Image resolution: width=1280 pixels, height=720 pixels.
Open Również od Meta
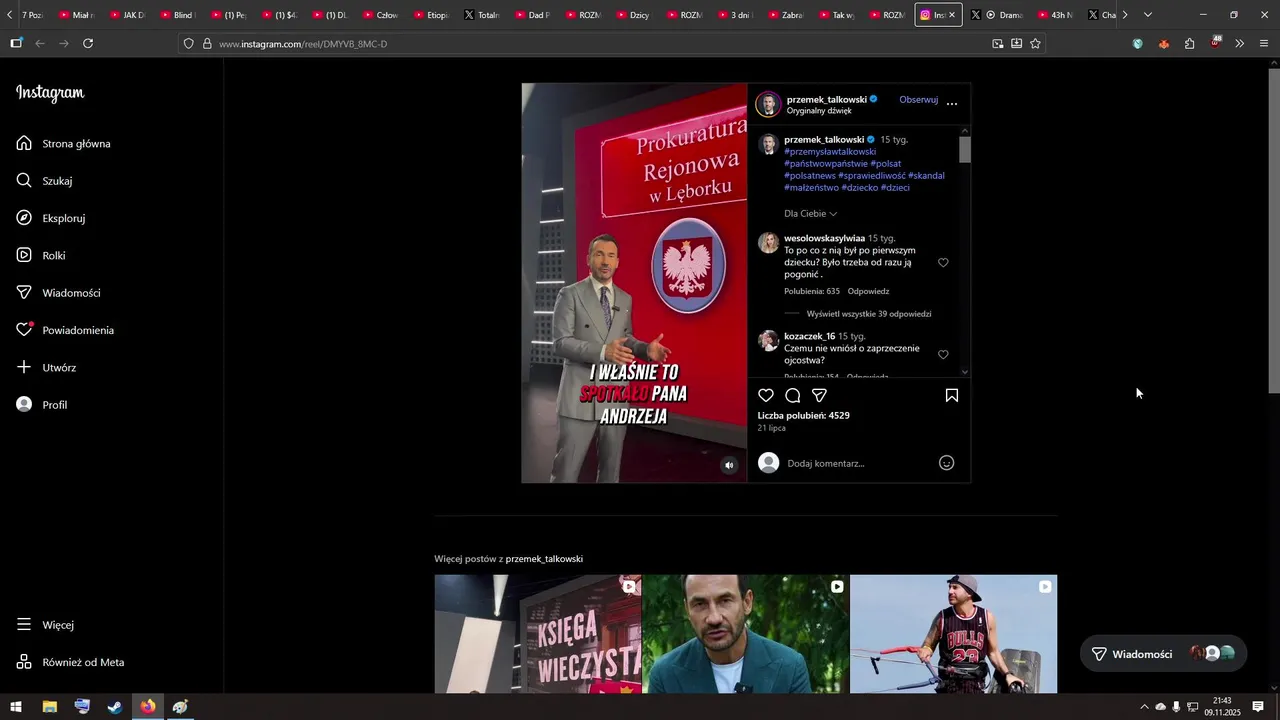tap(71, 662)
